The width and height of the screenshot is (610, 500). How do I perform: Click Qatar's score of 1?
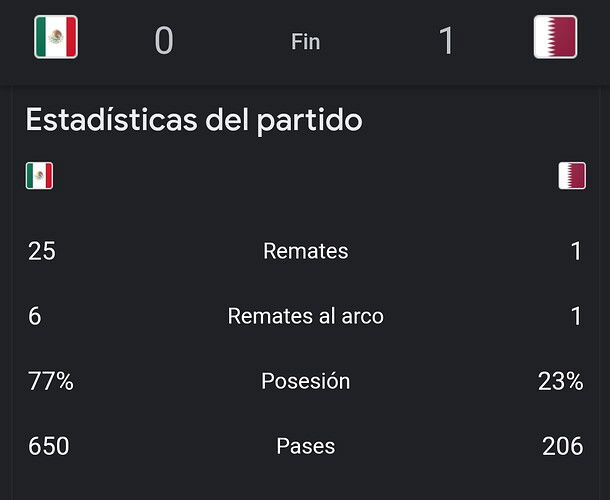pyautogui.click(x=446, y=40)
